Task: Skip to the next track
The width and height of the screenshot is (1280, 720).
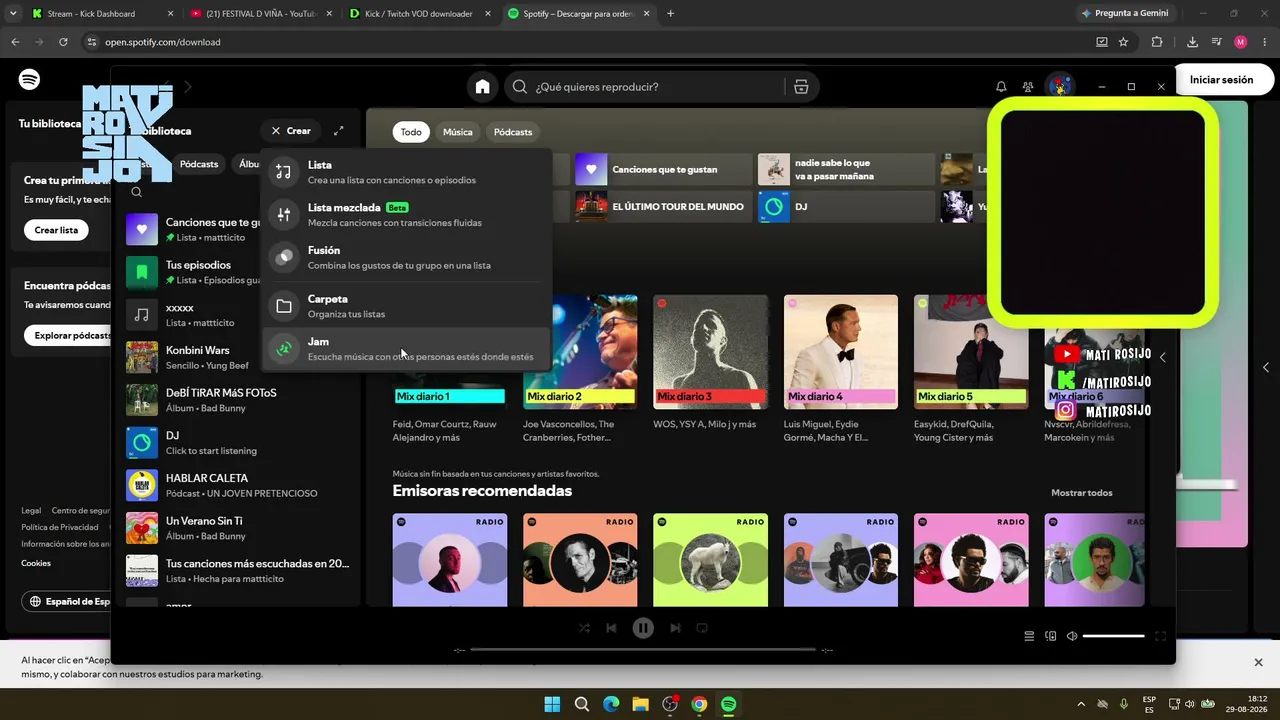Action: coord(675,628)
